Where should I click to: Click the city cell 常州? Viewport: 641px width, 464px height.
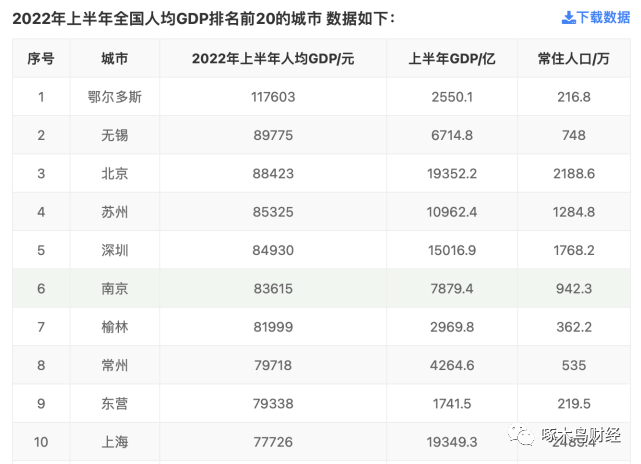tap(114, 365)
